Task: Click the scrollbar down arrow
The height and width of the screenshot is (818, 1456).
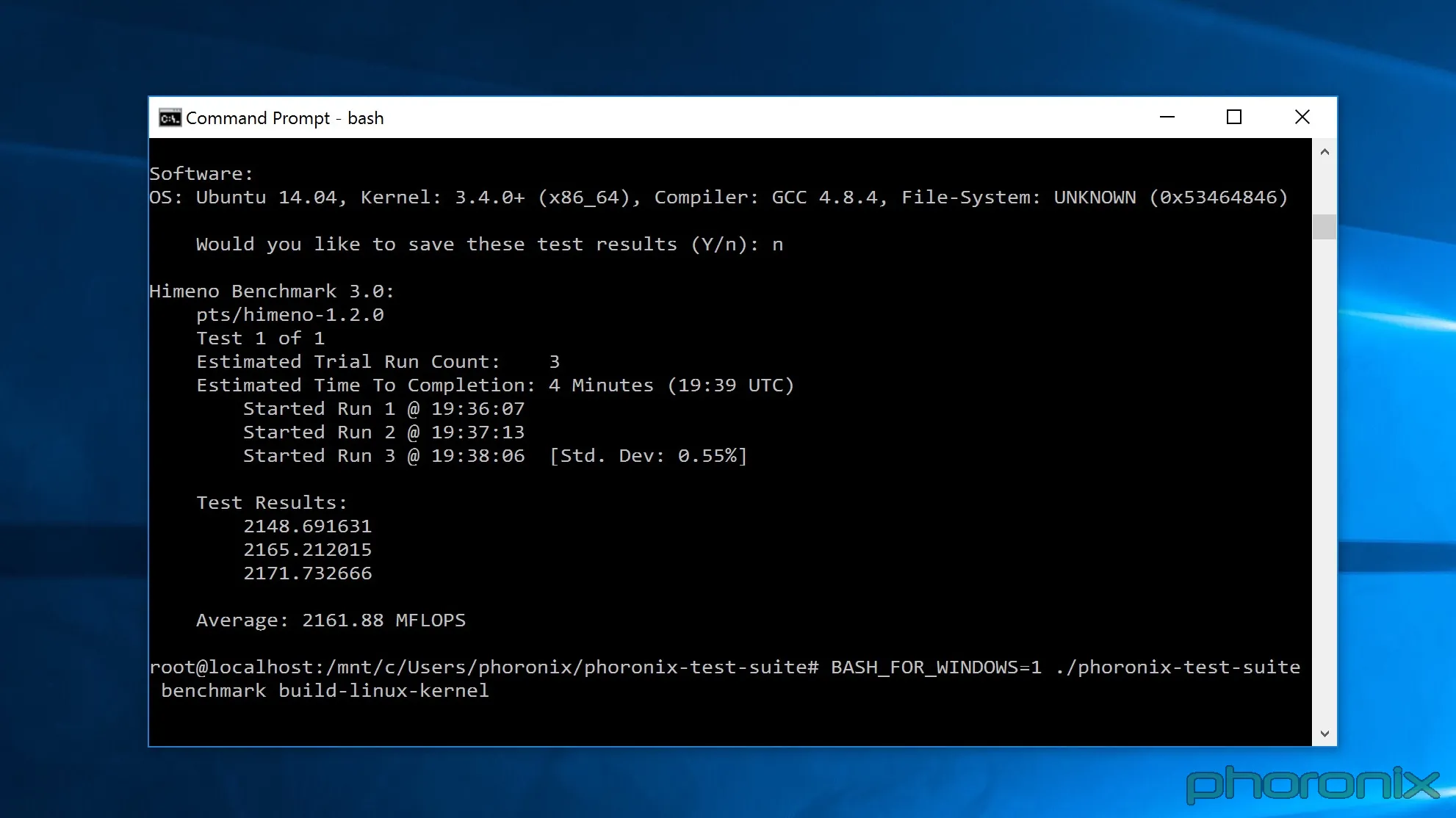Action: tap(1325, 734)
